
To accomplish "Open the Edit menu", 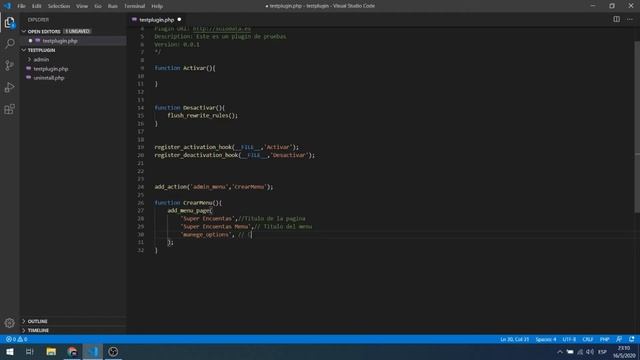I will (37, 6).
